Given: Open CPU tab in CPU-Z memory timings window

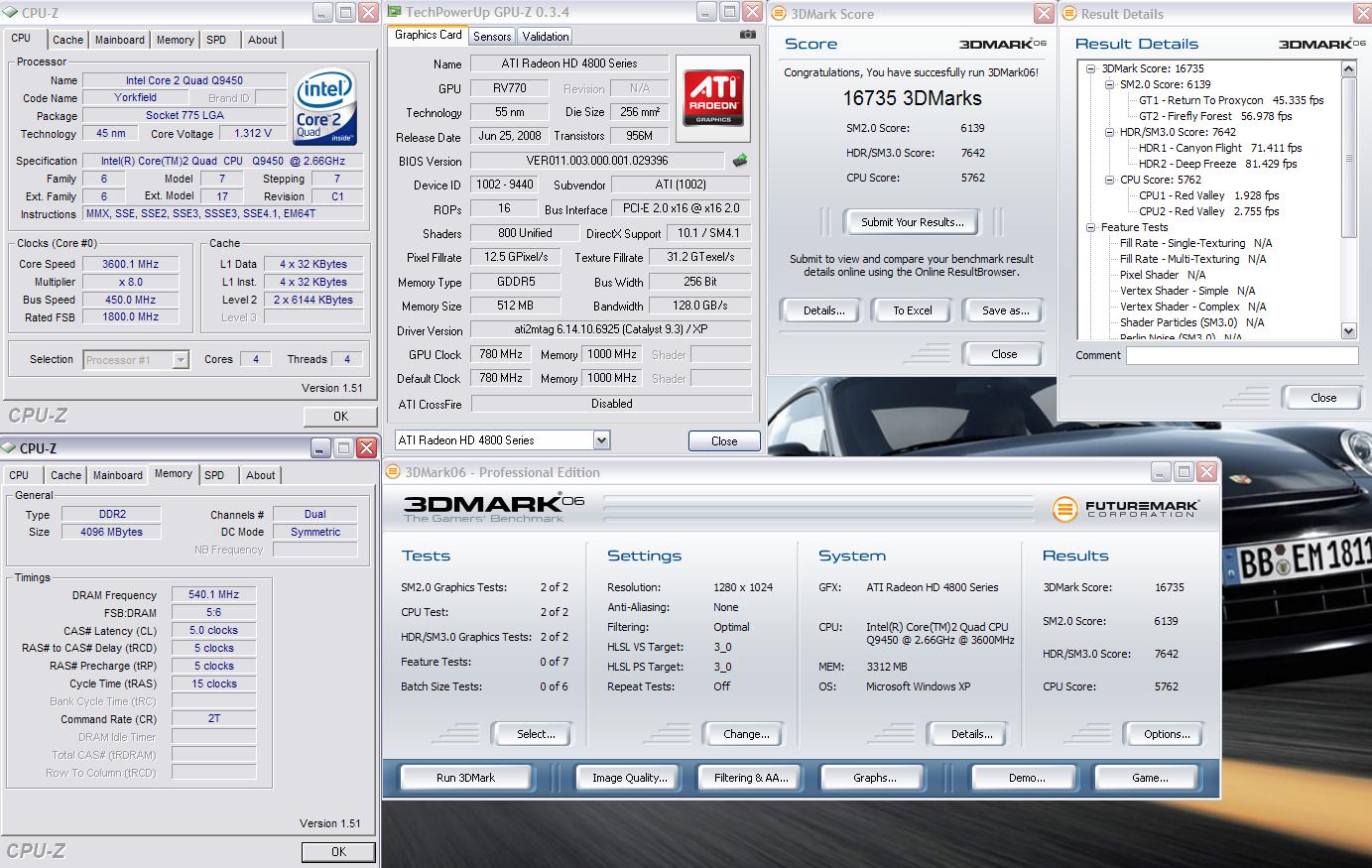Looking at the screenshot, I should (19, 475).
